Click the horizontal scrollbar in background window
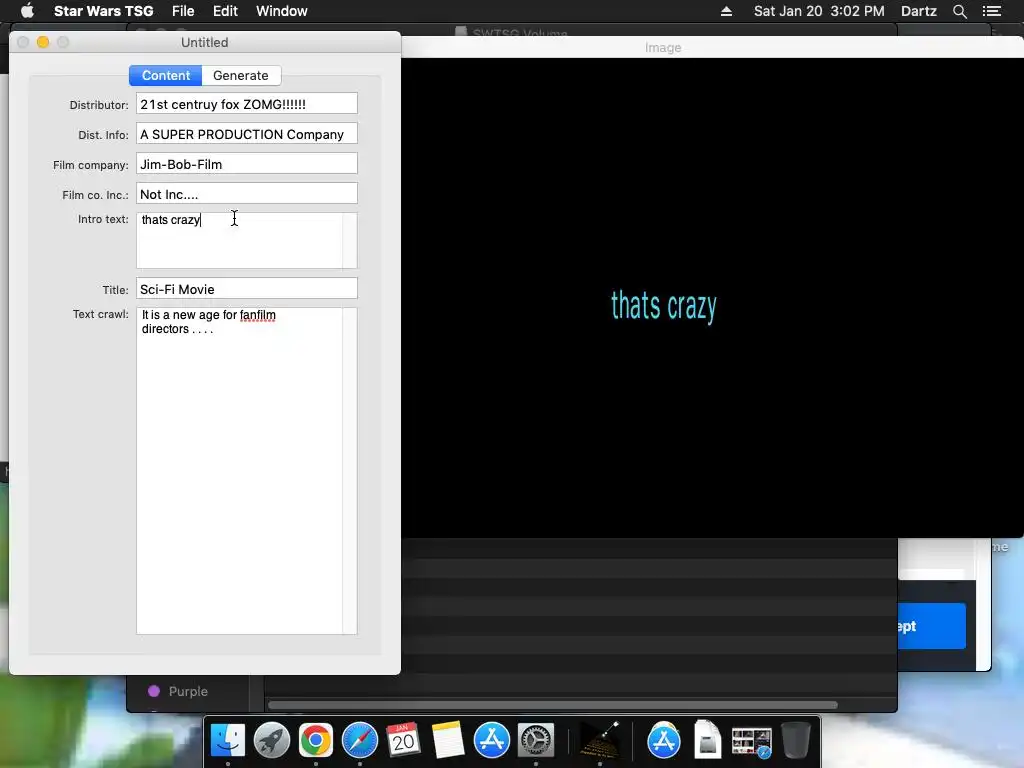Screen dimensions: 1024x768 552,705
